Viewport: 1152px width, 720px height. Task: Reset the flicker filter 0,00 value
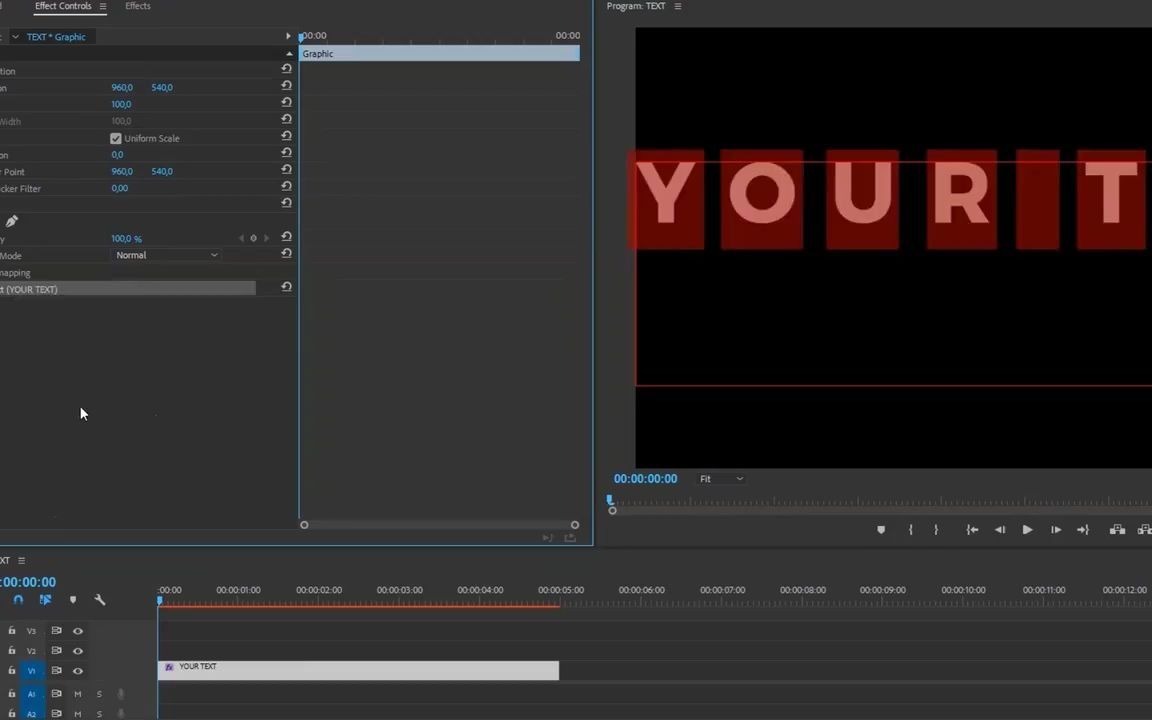287,187
